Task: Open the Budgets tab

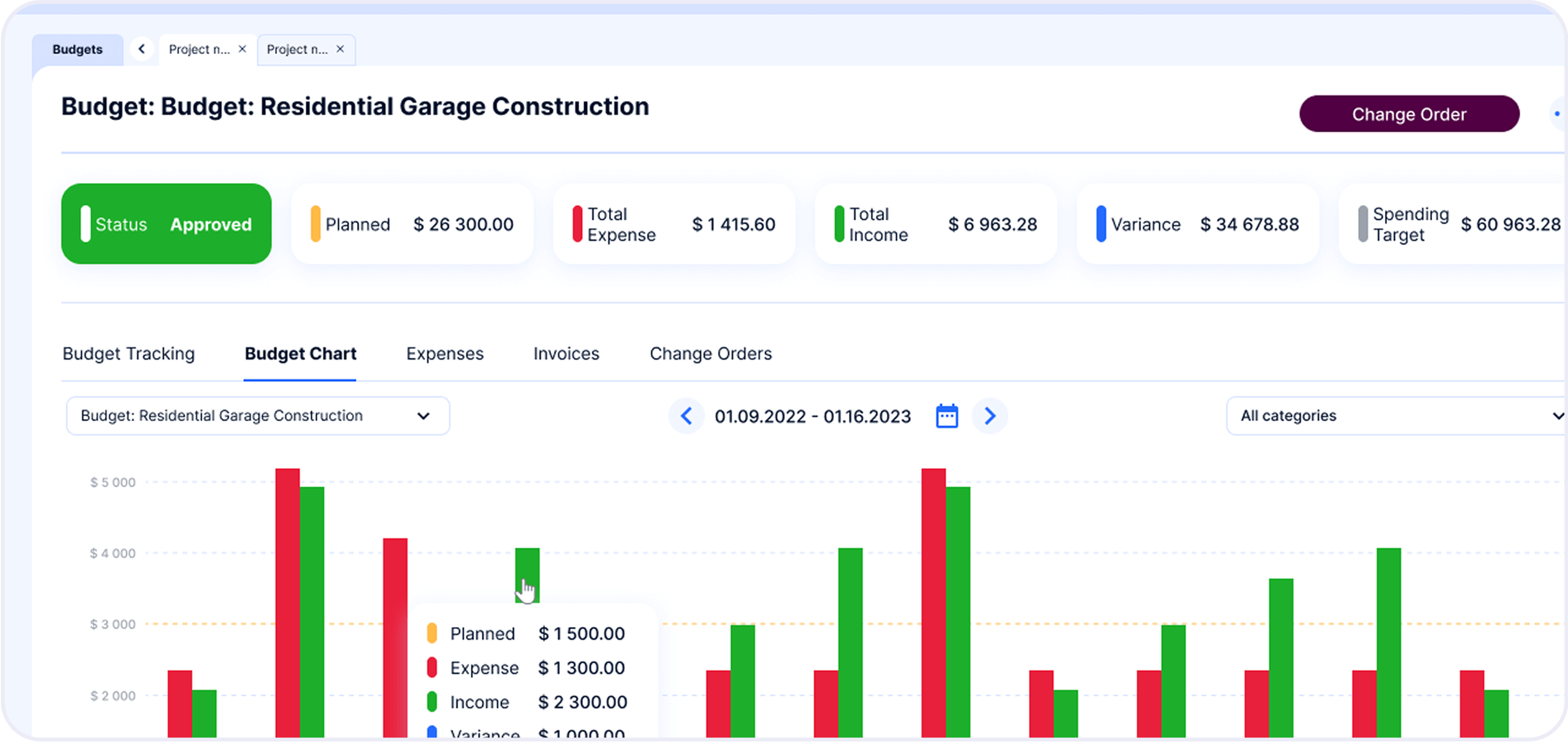Action: coord(78,50)
